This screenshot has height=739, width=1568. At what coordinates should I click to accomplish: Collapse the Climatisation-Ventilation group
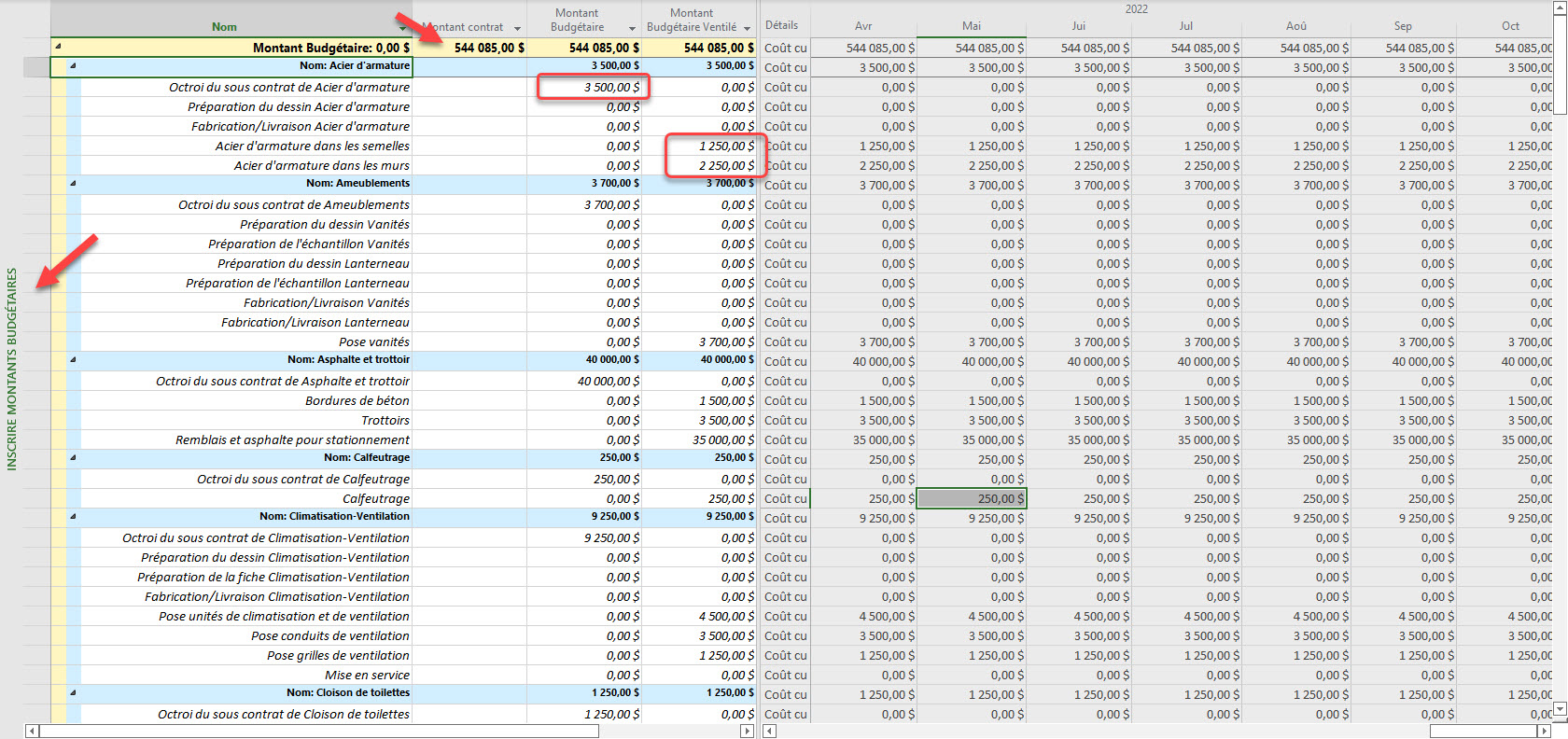(73, 517)
